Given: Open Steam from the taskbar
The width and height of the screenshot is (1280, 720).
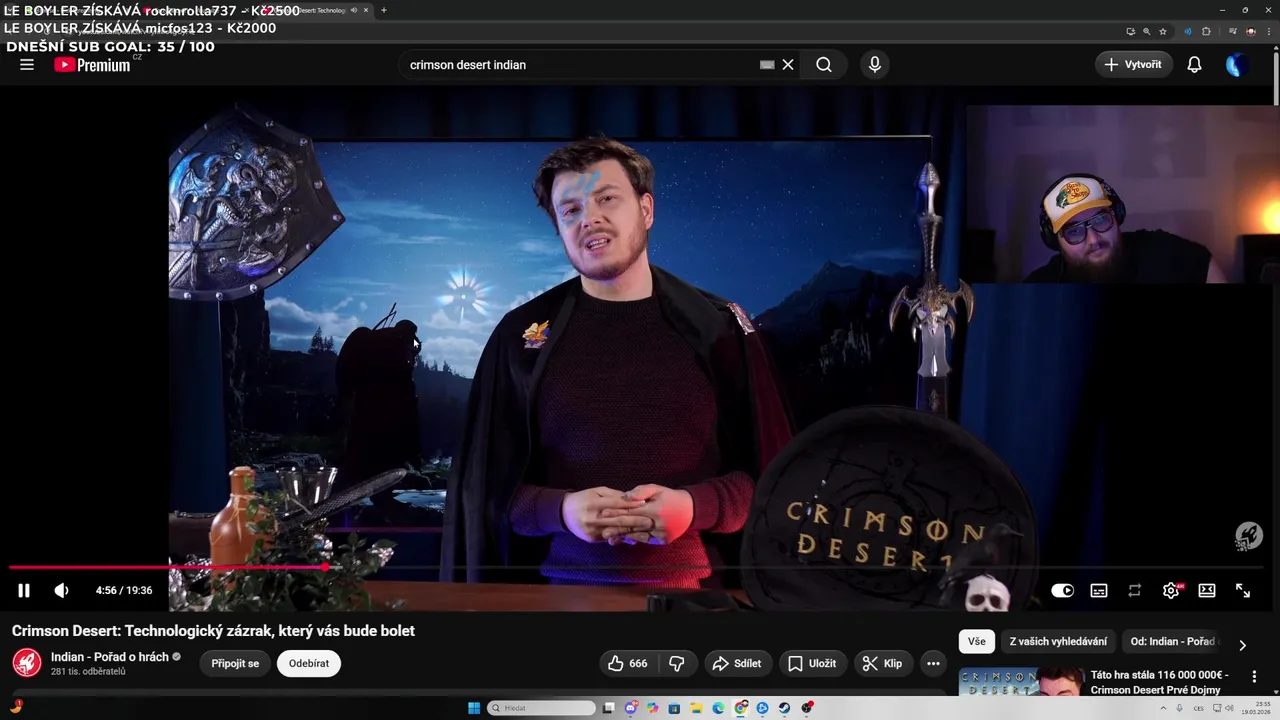Looking at the screenshot, I should (x=785, y=708).
